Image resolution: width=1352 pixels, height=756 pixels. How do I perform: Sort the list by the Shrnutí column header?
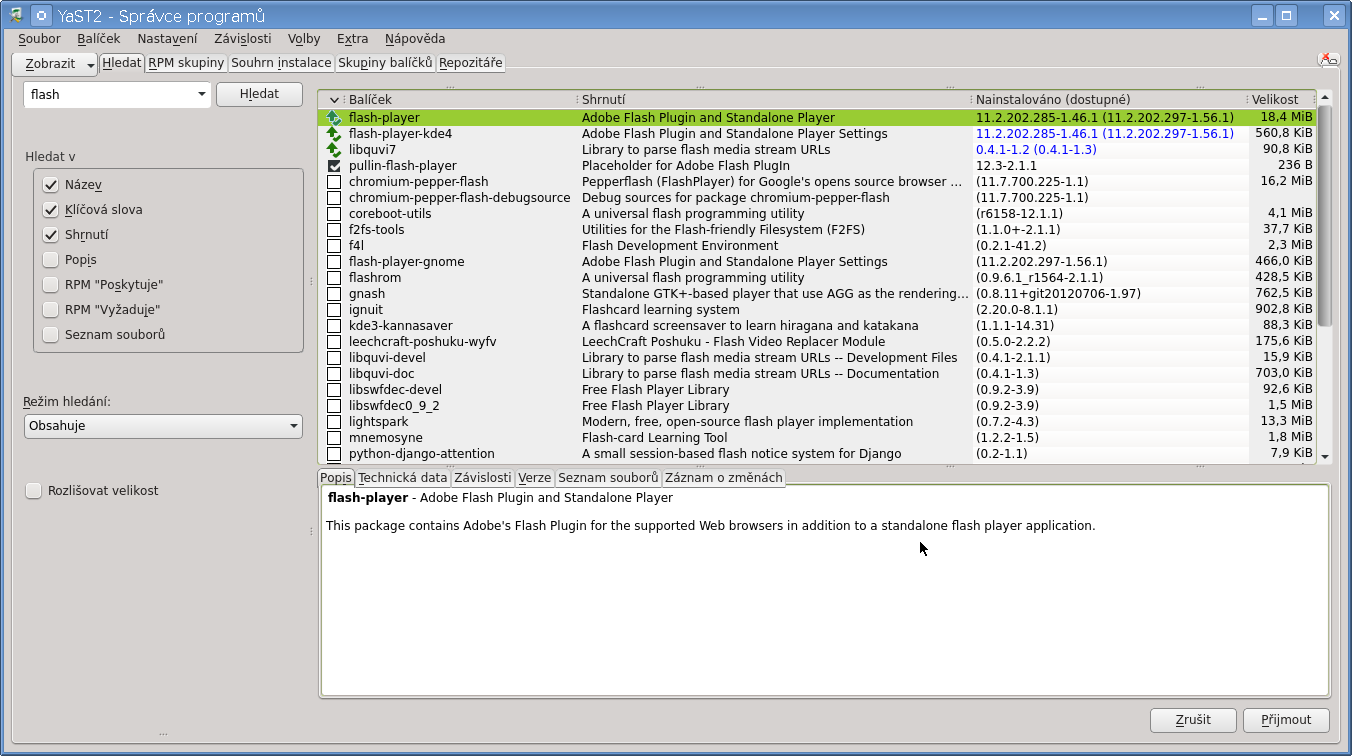tap(774, 100)
